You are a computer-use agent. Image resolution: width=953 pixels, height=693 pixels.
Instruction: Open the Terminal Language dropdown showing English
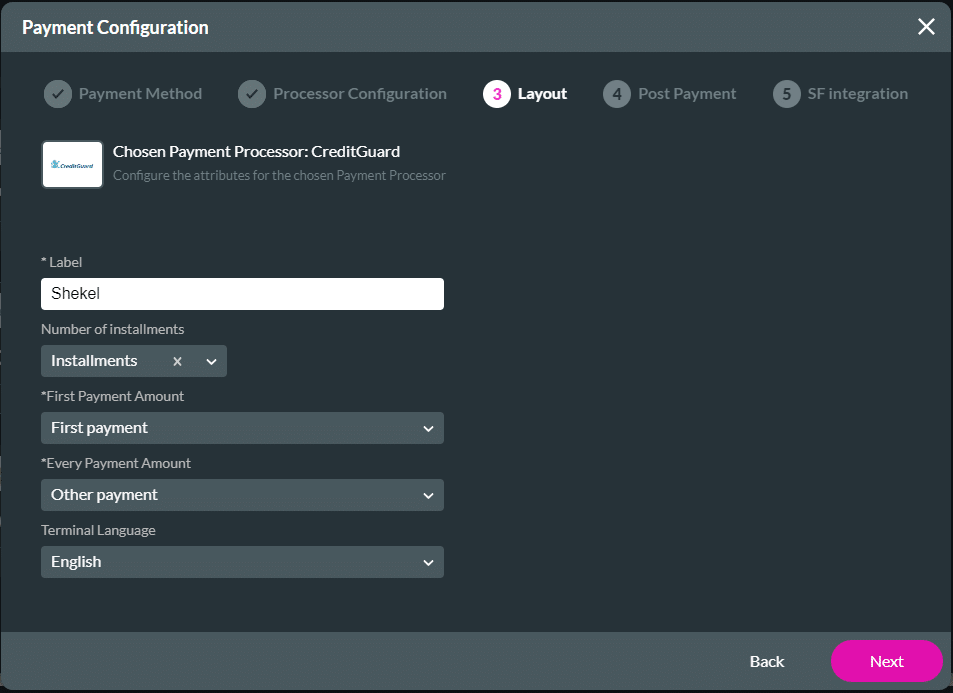[242, 562]
